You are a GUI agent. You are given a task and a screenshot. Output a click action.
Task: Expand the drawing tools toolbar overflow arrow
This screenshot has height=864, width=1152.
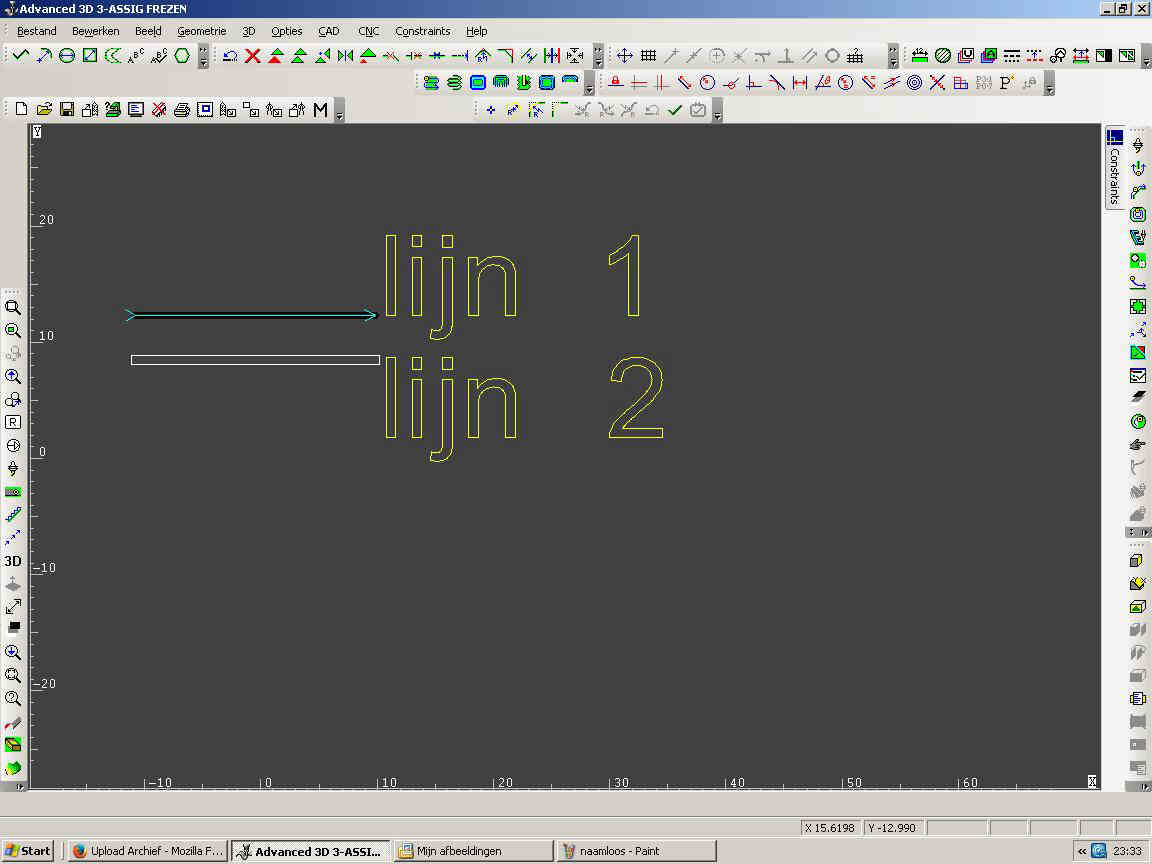203,57
